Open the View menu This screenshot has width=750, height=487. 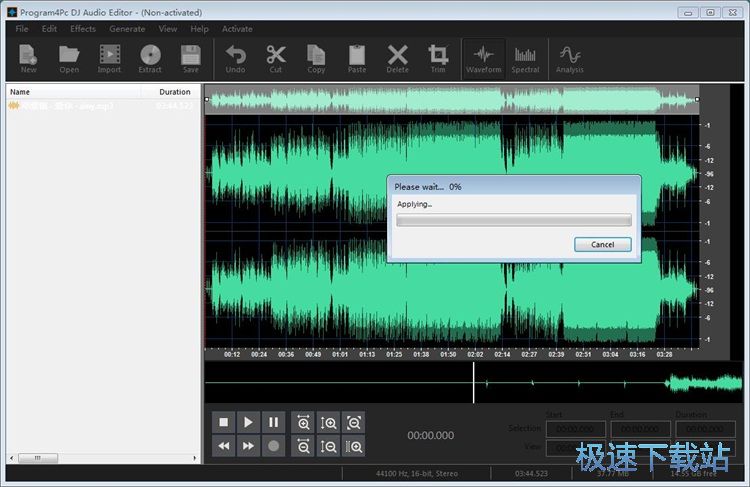coord(167,29)
